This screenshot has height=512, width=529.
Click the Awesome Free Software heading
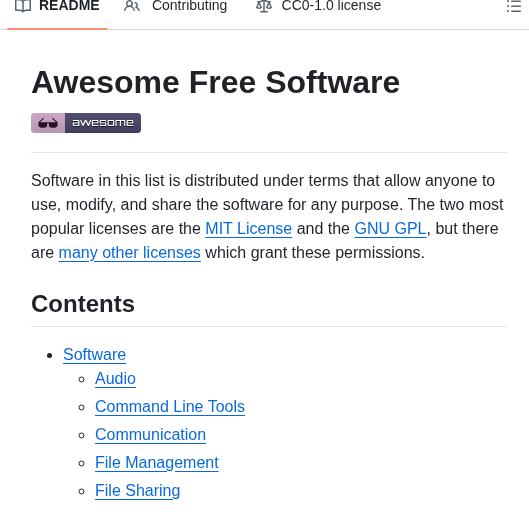[x=216, y=82]
